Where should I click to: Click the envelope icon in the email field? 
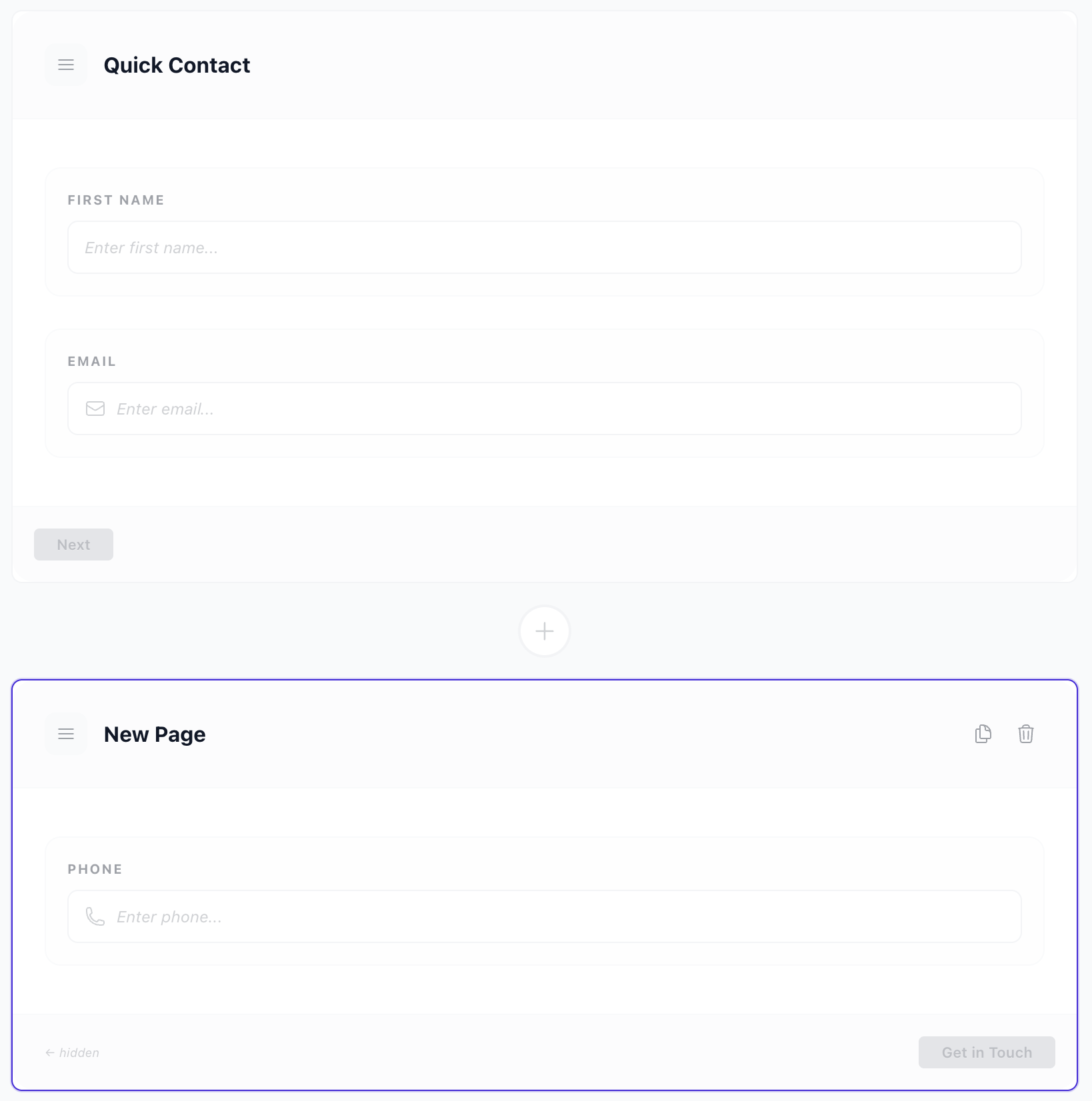95,409
